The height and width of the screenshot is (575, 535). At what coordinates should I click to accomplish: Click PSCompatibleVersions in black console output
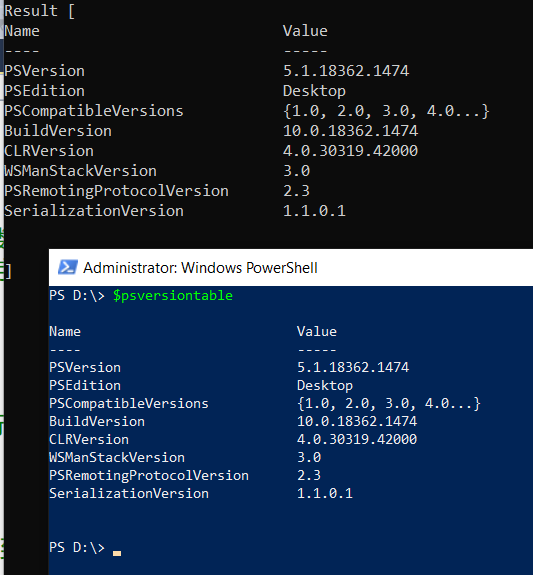coord(94,111)
